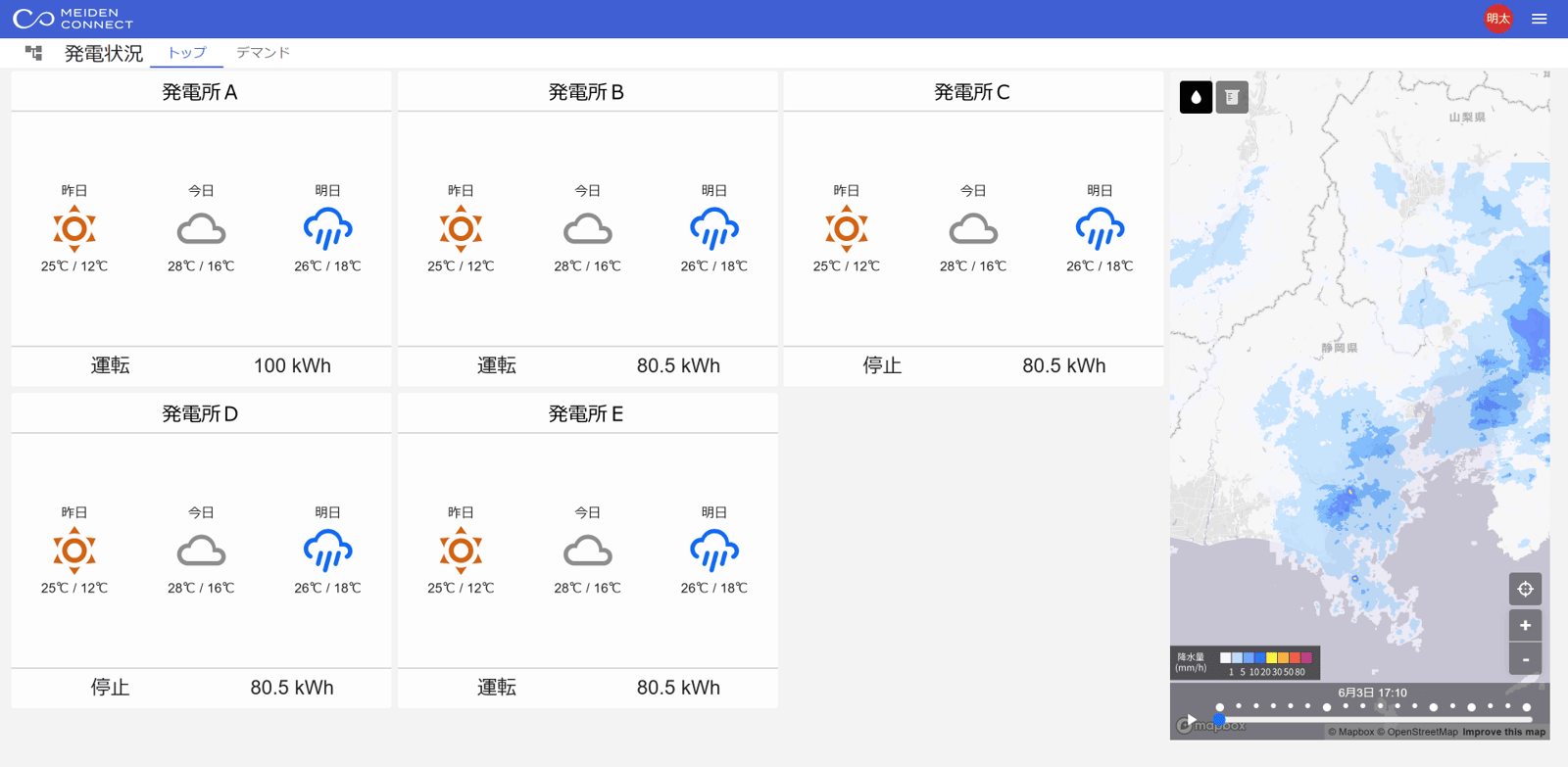Click the 静岡県 label on map
The width and height of the screenshot is (1568, 767).
point(1340,348)
